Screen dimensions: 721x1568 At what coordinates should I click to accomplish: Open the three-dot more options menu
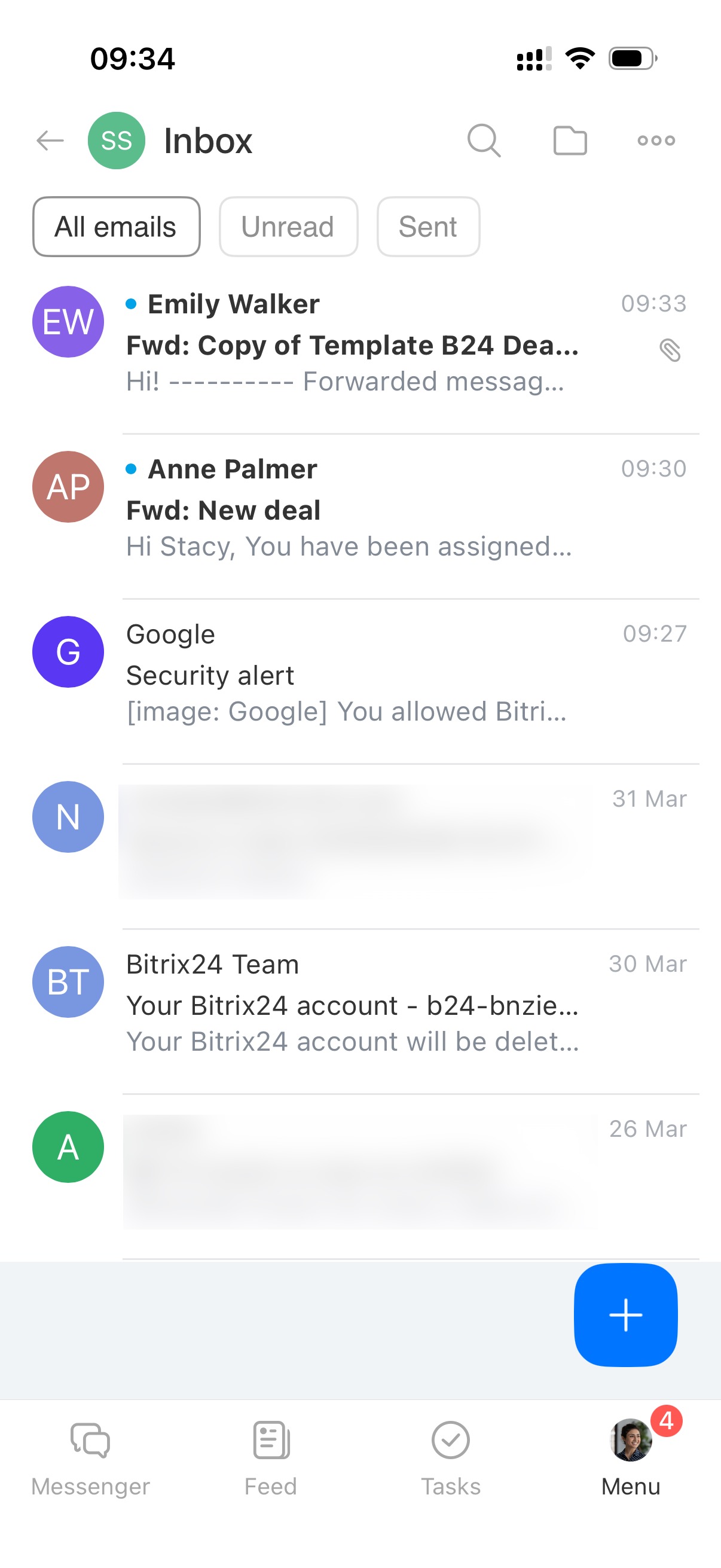pos(656,141)
